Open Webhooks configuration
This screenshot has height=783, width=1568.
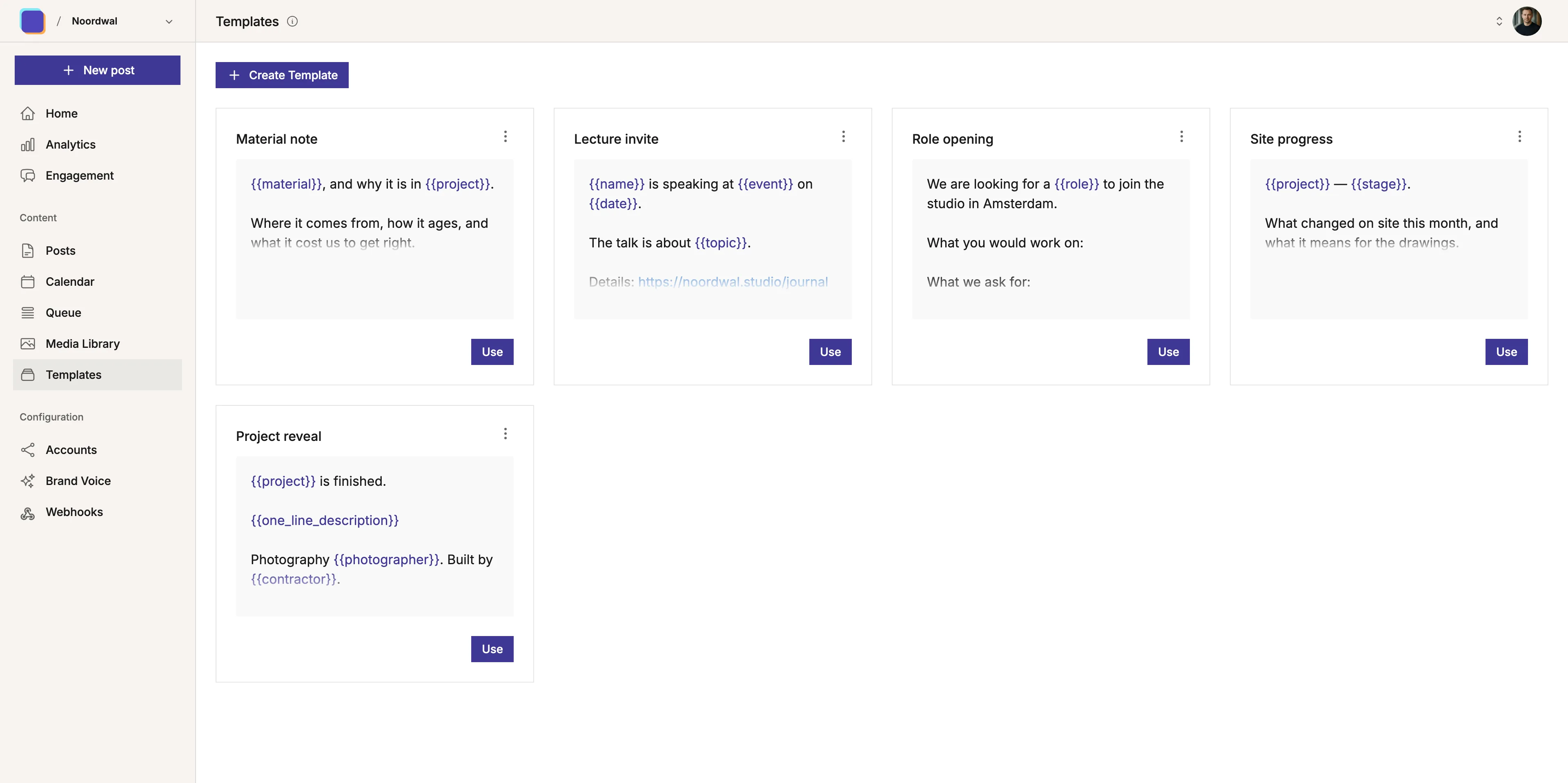[98, 512]
